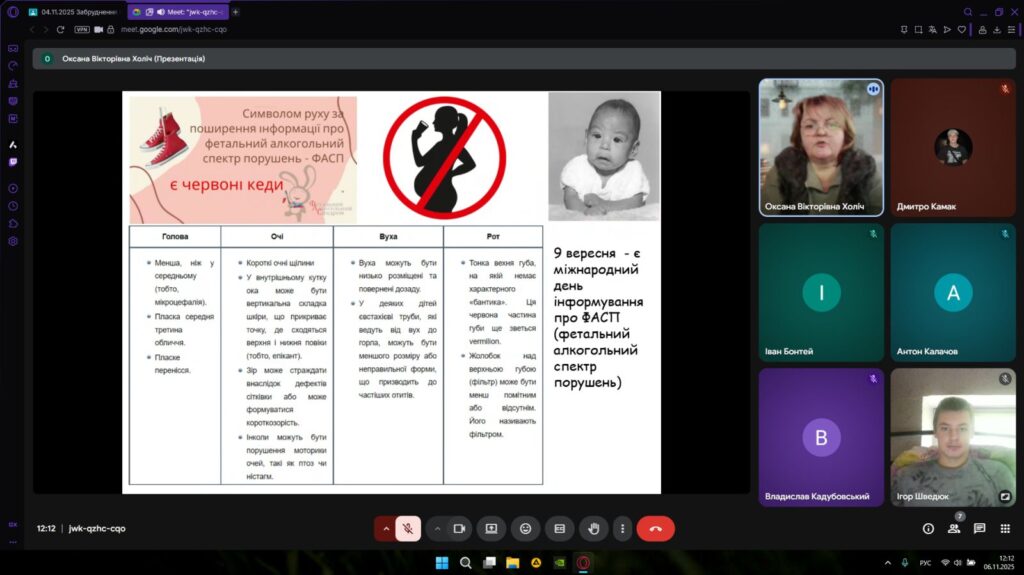
Task: Click the VPN badge in address bar
Action: pos(82,30)
